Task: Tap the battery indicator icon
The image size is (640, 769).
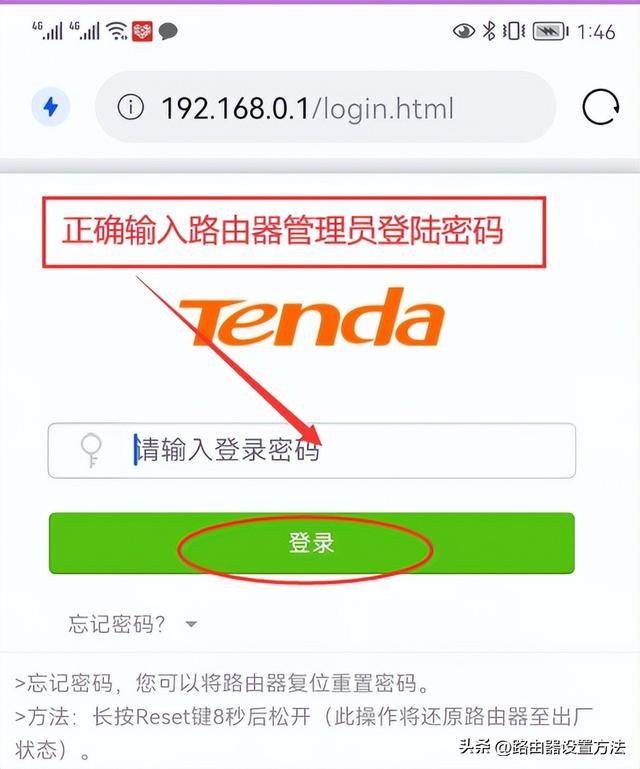Action: click(550, 32)
